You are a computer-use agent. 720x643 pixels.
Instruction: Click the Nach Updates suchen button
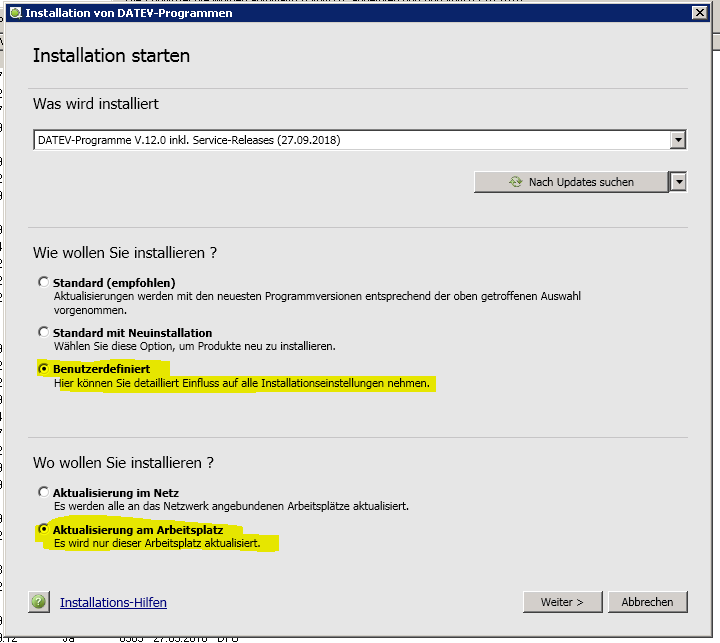(x=571, y=182)
